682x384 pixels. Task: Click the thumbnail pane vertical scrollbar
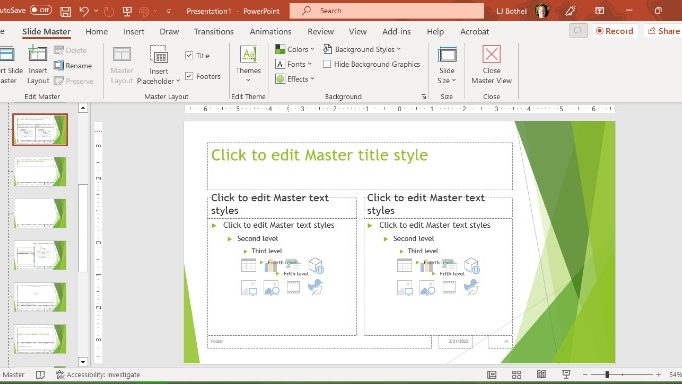point(83,227)
